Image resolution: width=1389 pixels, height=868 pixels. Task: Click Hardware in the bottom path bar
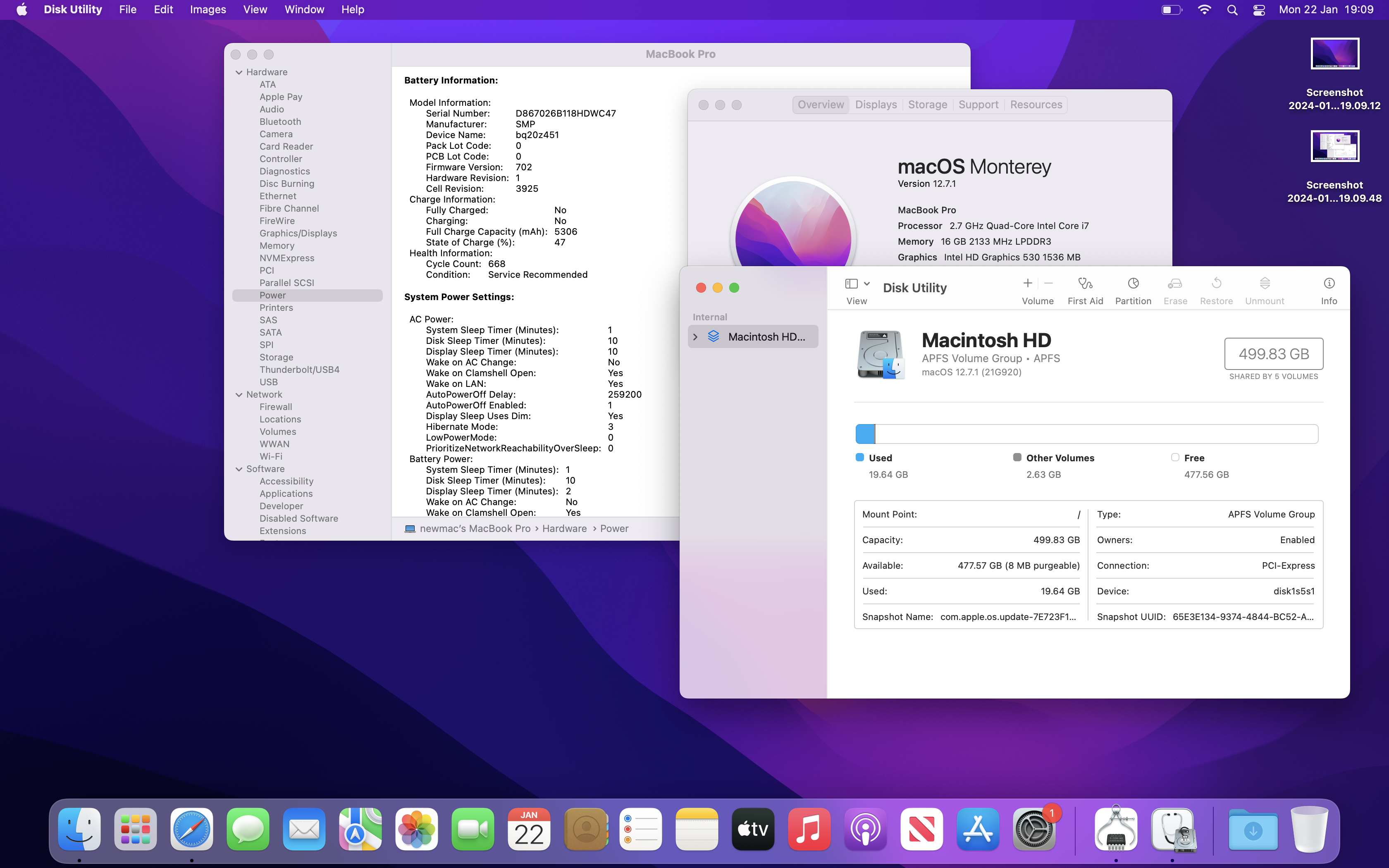564,529
